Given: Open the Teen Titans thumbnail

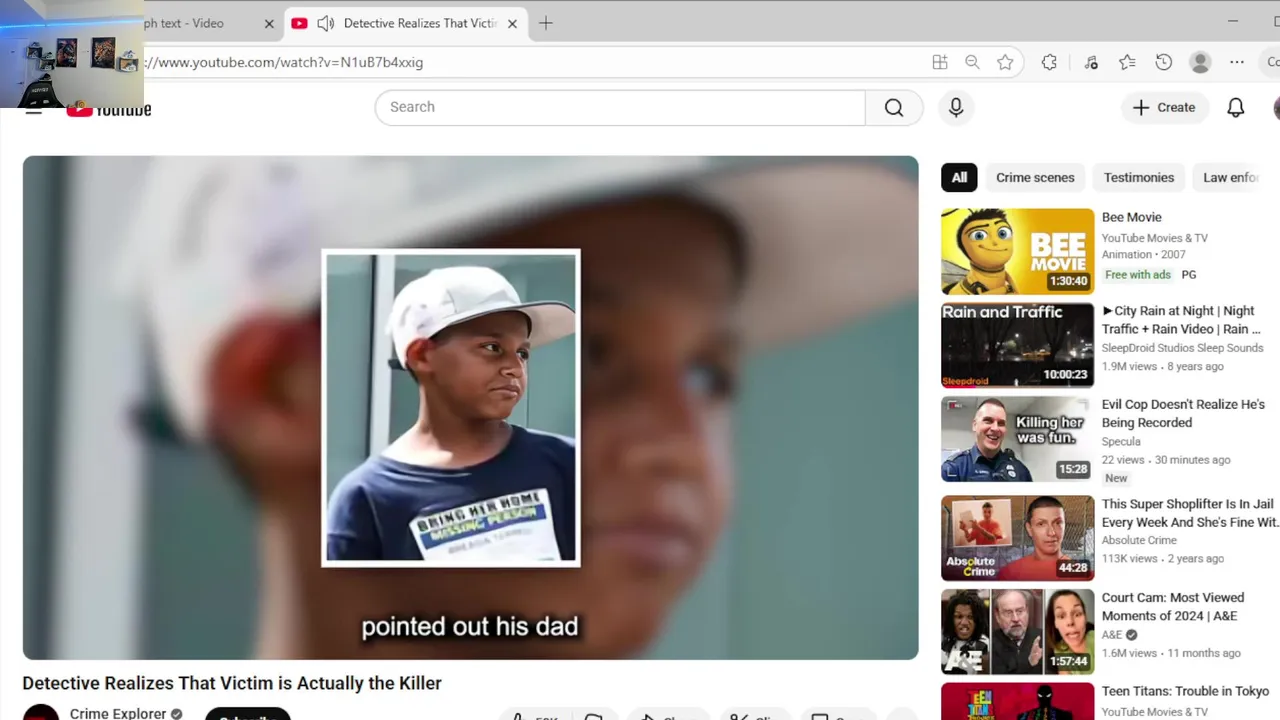Looking at the screenshot, I should 1018,701.
